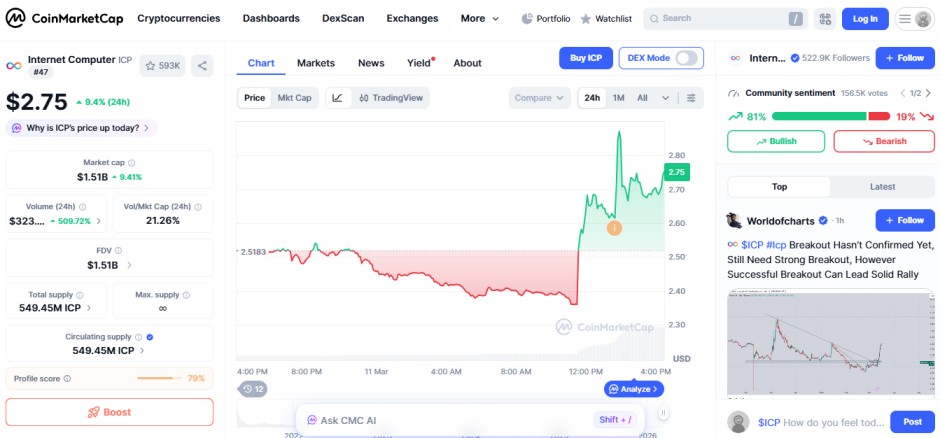The height and width of the screenshot is (438, 940).
Task: Select the line chart style icon
Action: (x=338, y=98)
